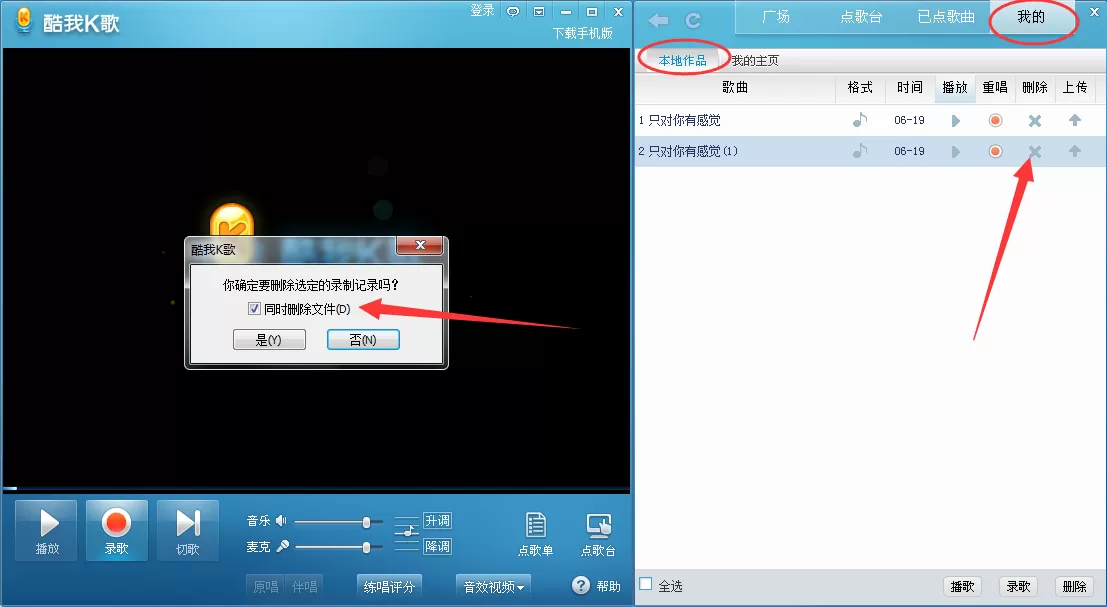Screen dimensions: 1107x607
Task: Sort by 格式 column header
Action: 860,88
